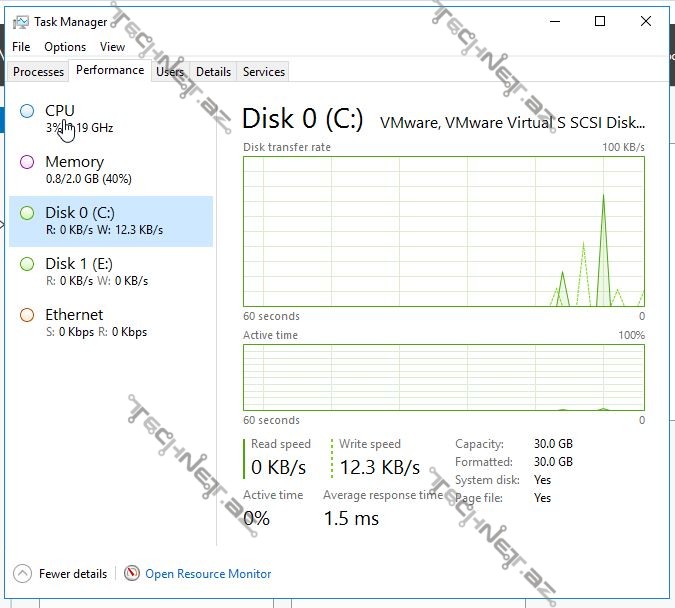Switch to the Processes tab
This screenshot has height=608, width=675.
coord(39,72)
